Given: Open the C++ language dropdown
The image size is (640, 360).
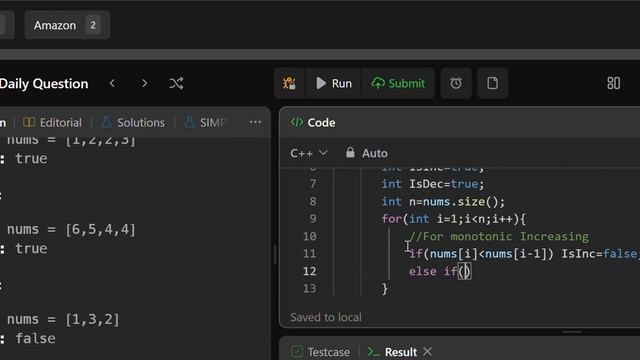Looking at the screenshot, I should point(309,153).
